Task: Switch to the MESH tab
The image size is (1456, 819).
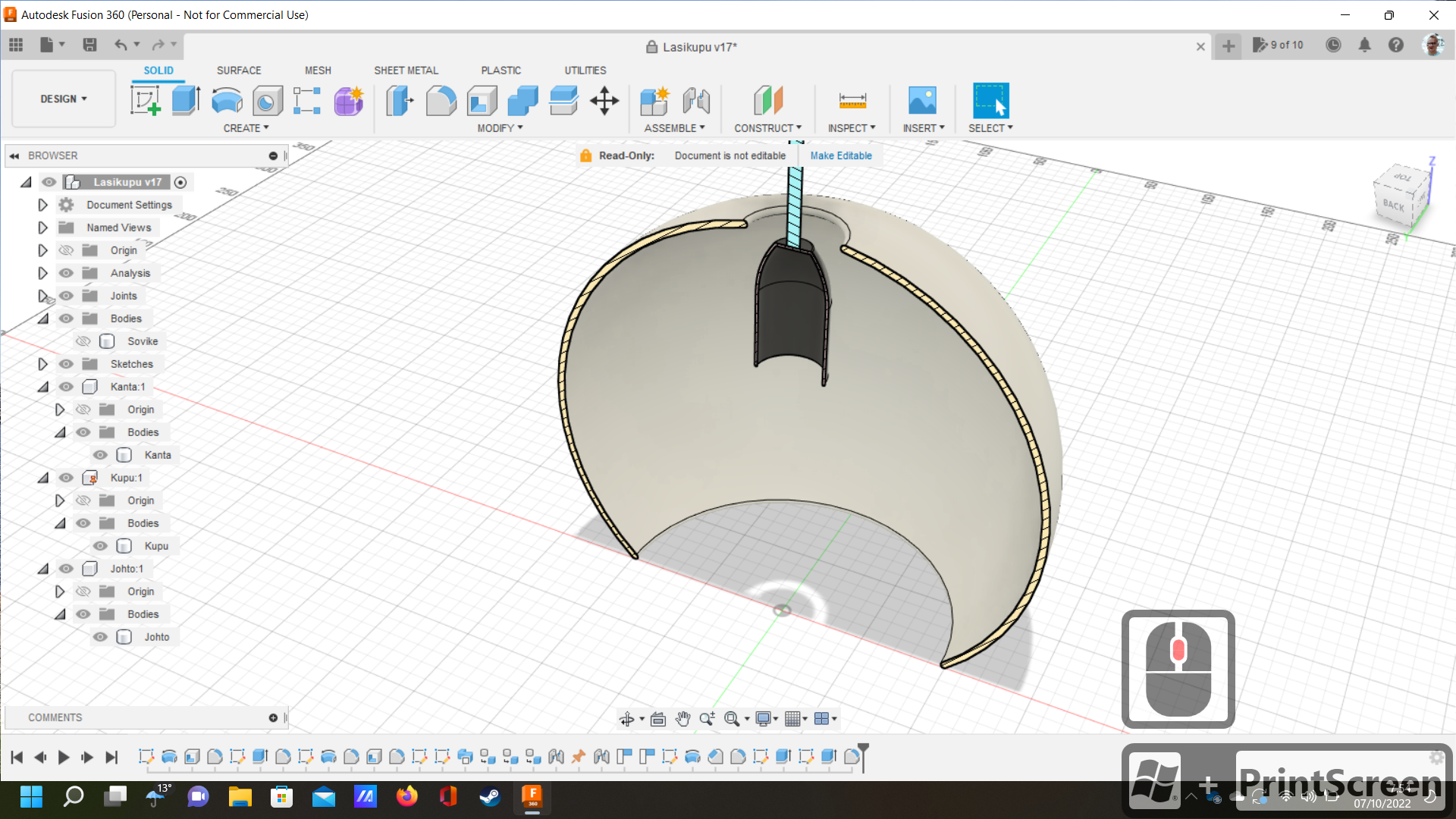Action: point(318,71)
